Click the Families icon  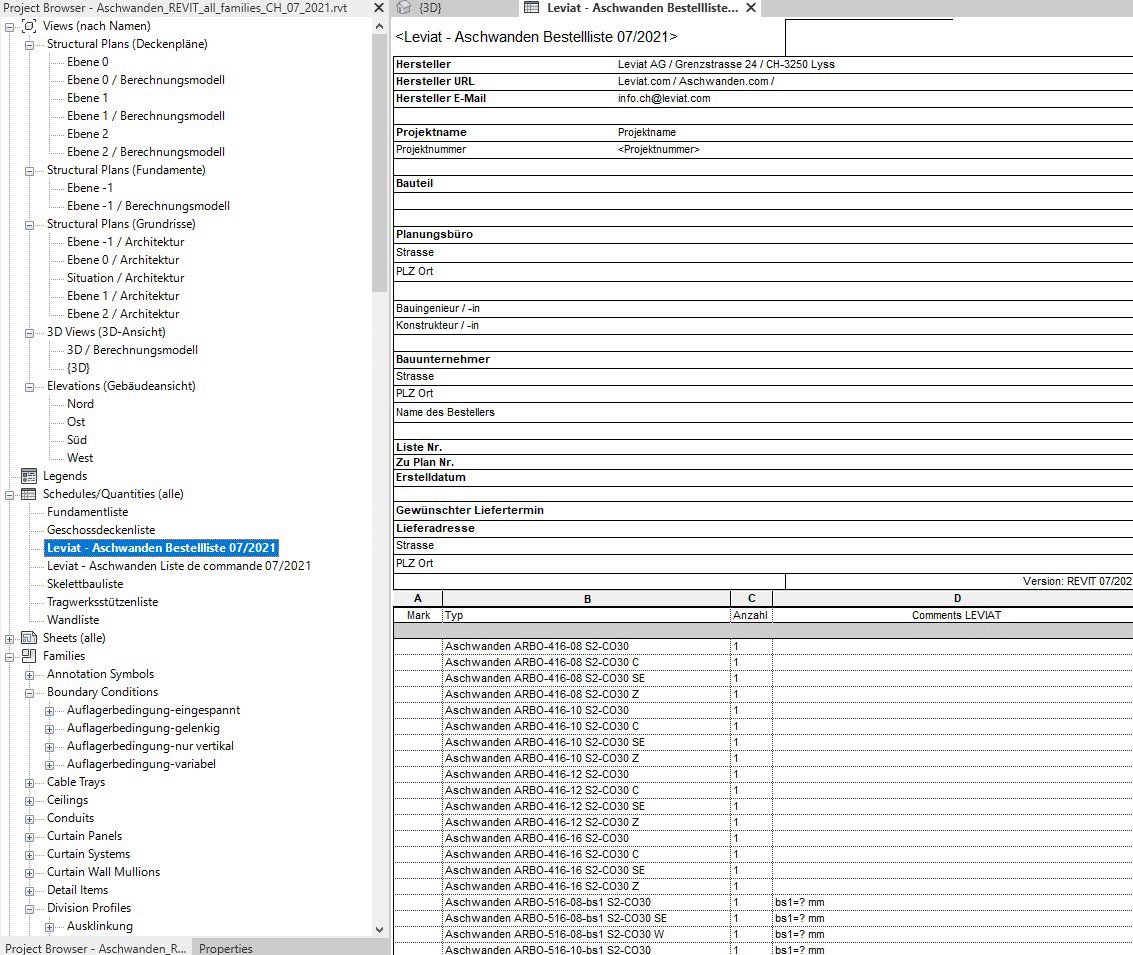pos(29,656)
